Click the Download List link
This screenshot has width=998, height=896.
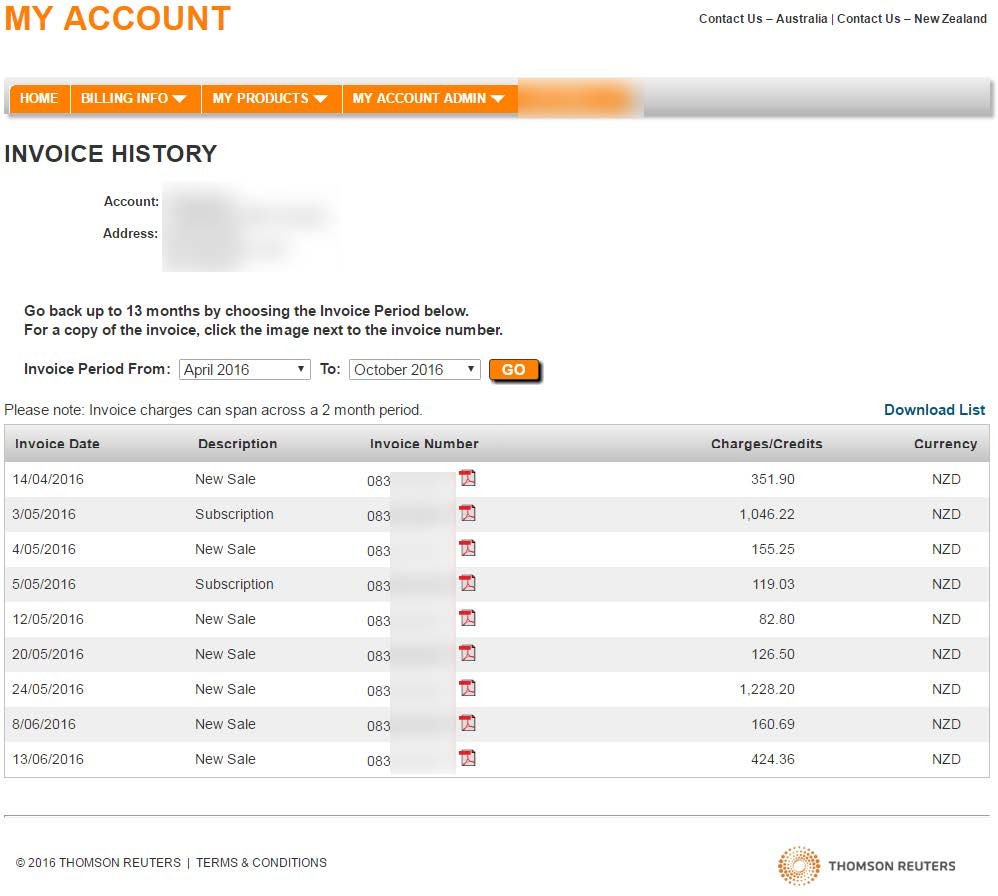[934, 410]
